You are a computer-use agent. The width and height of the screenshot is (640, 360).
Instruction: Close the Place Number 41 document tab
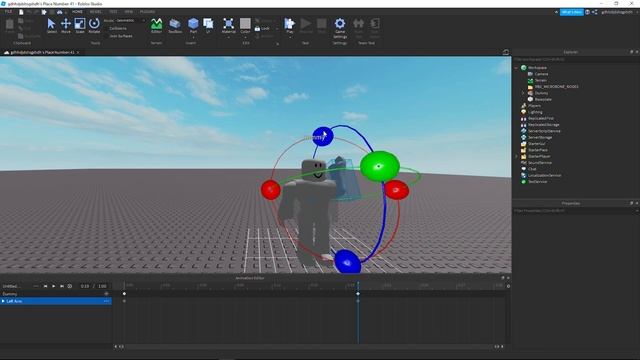[78, 52]
